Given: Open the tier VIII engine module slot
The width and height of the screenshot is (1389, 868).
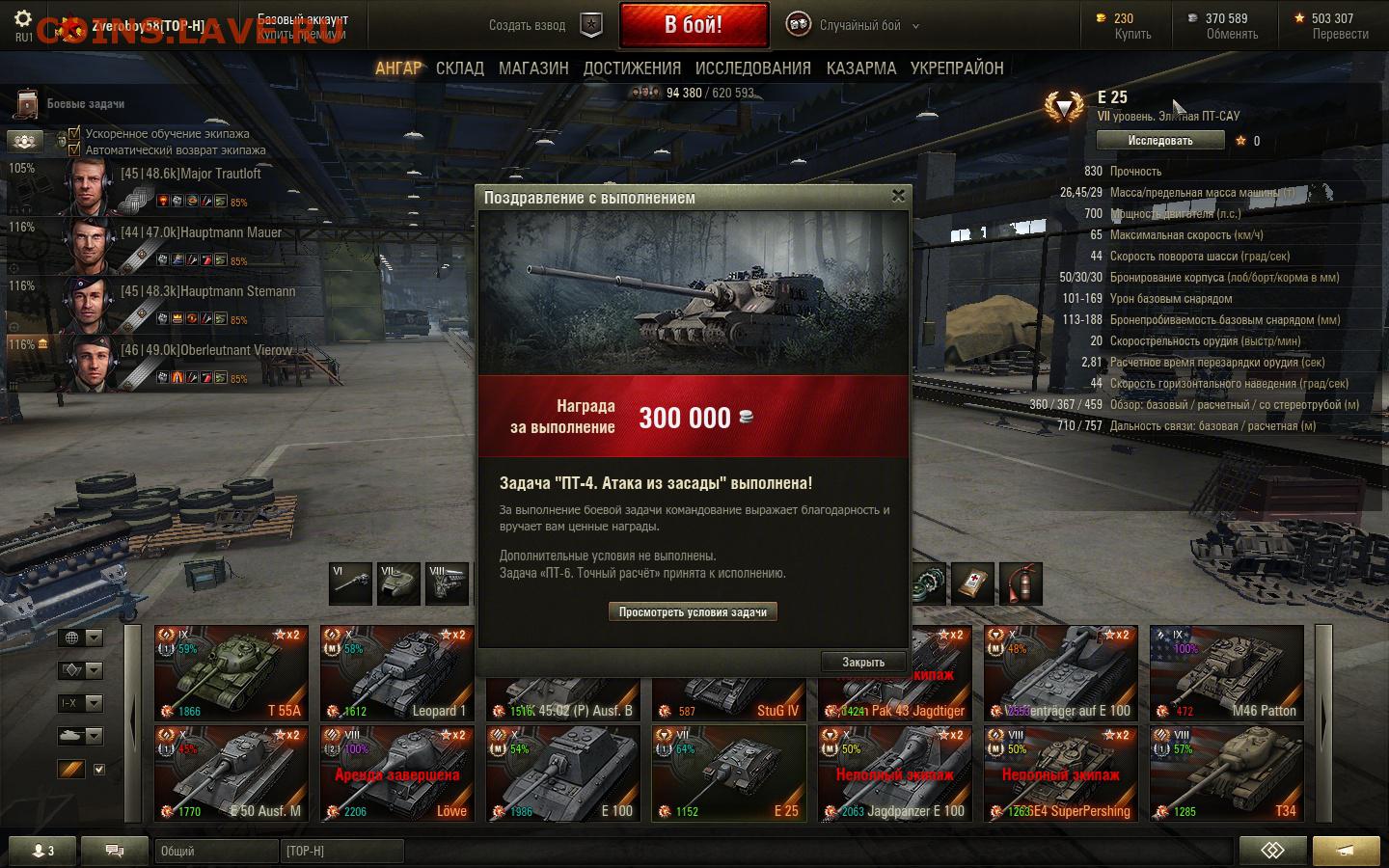Looking at the screenshot, I should tap(447, 583).
